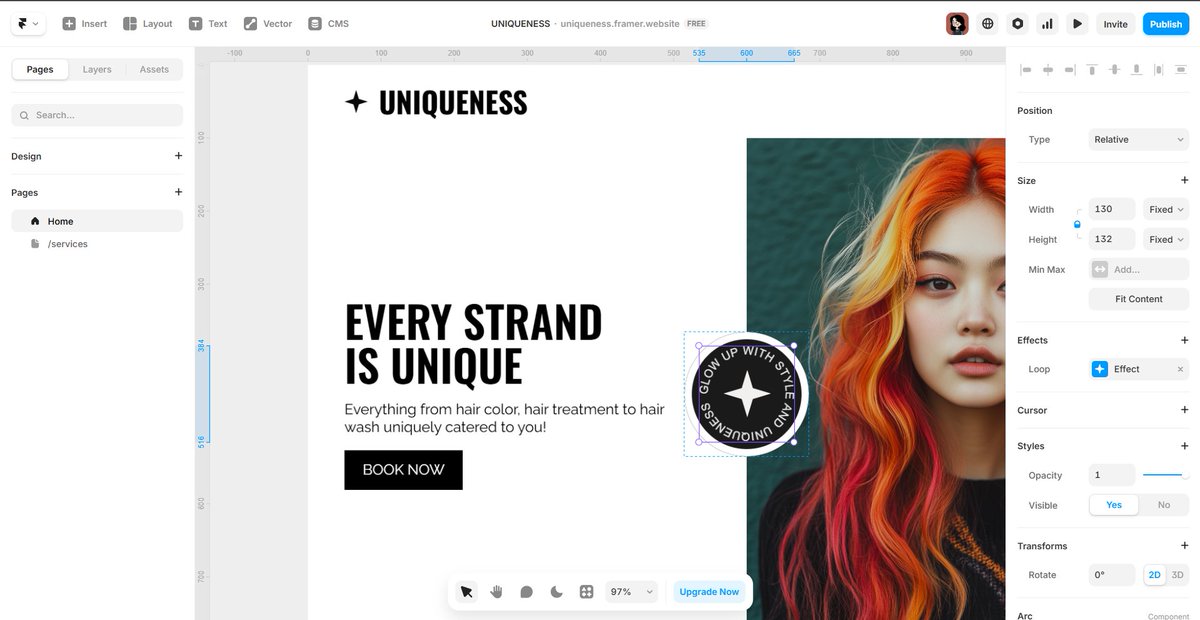
Task: Open Width Fixed sizing dropdown
Action: pyautogui.click(x=1166, y=209)
